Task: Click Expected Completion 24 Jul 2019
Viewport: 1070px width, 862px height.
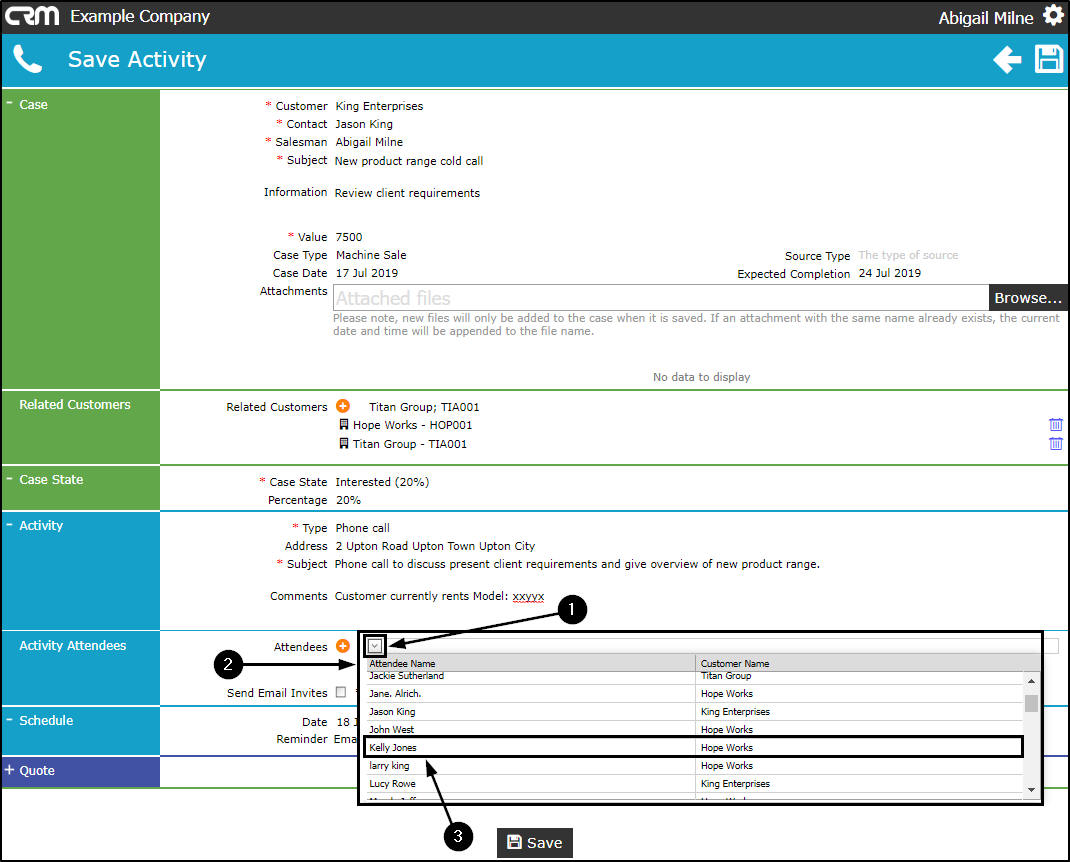Action: [889, 273]
